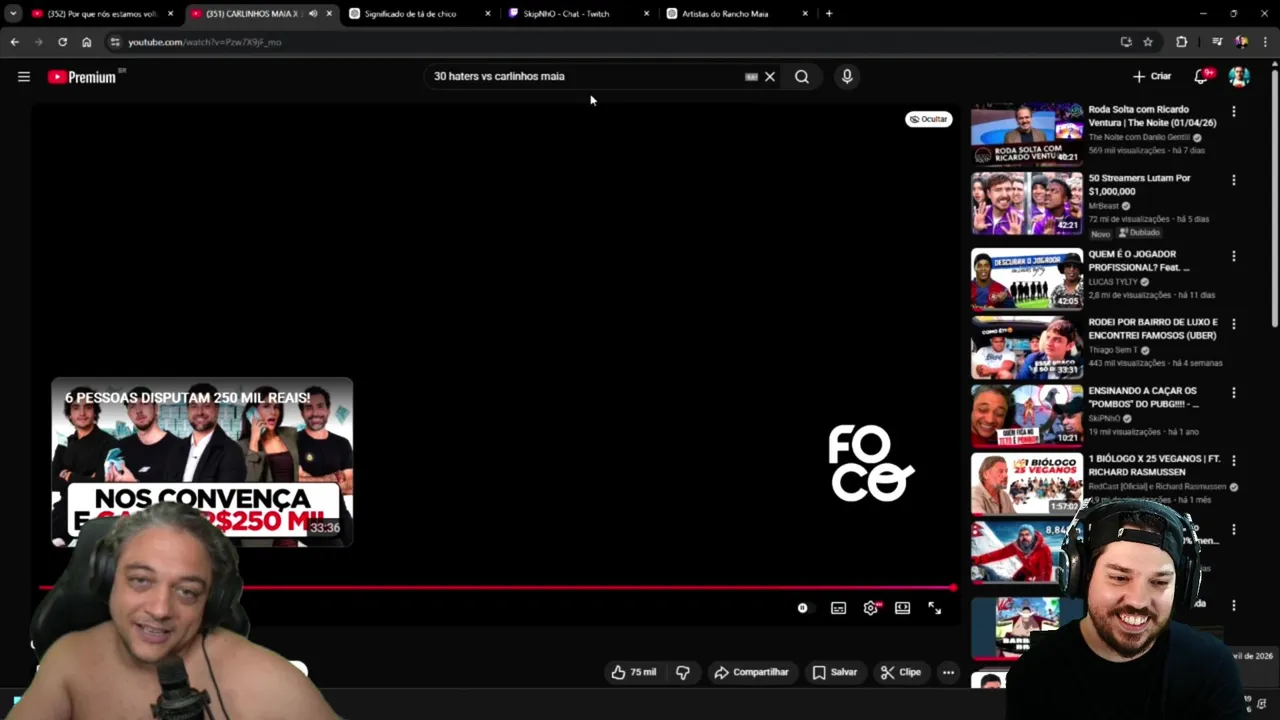1280x720 pixels.
Task: Submit search with magnifier button
Action: pyautogui.click(x=802, y=77)
